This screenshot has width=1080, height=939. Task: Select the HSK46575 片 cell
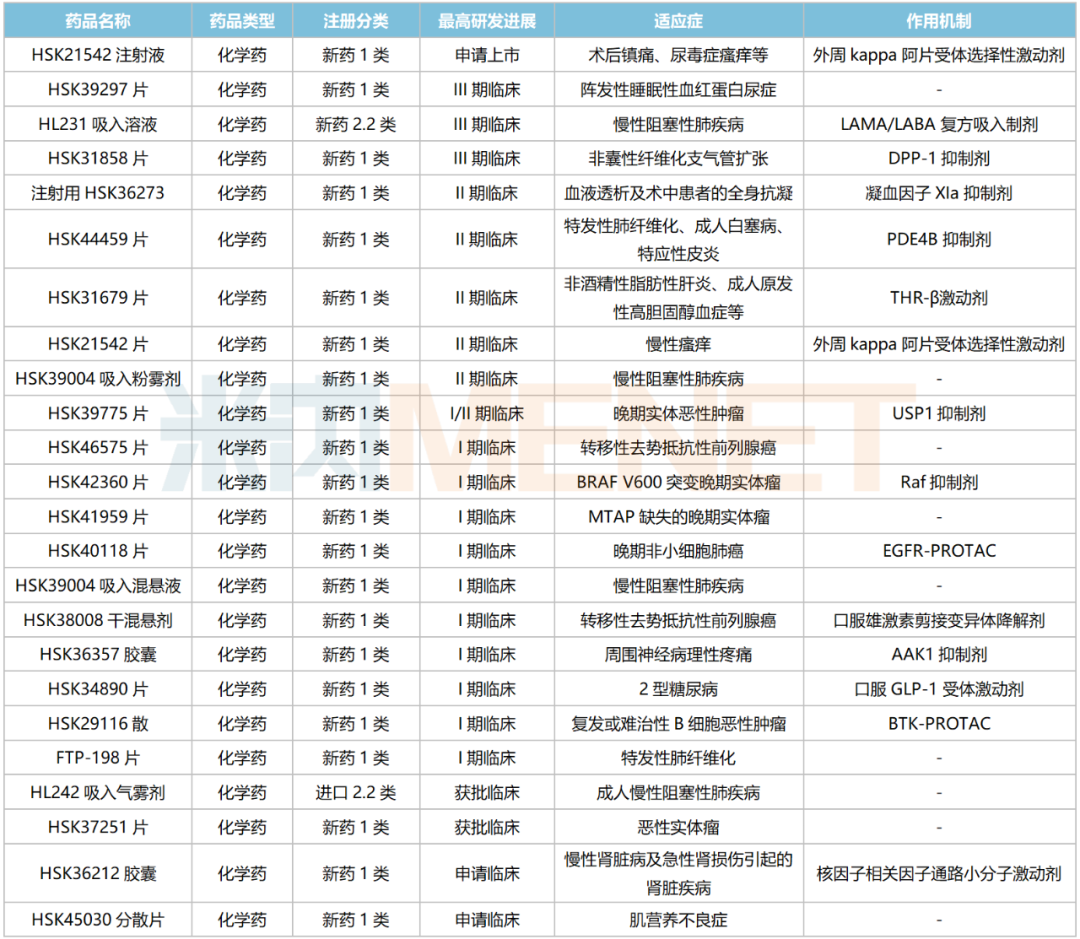pos(98,448)
